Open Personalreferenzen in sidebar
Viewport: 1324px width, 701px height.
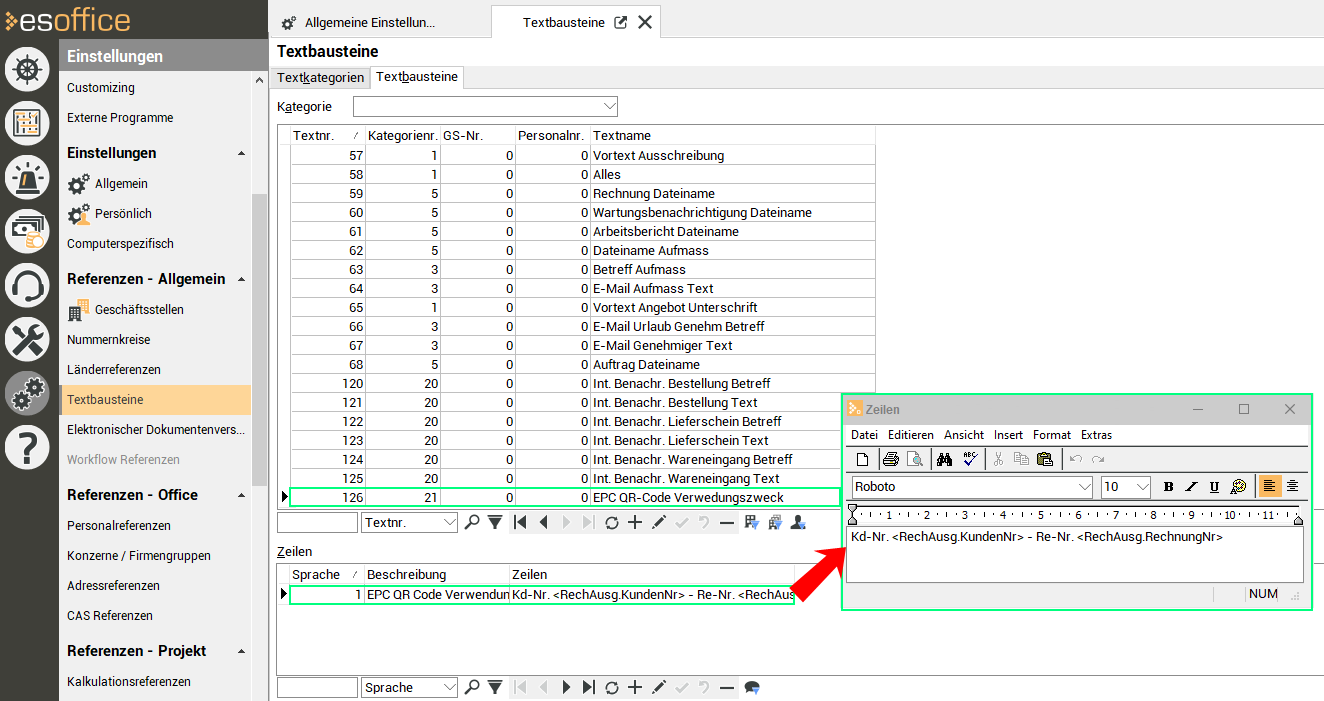[x=119, y=526]
